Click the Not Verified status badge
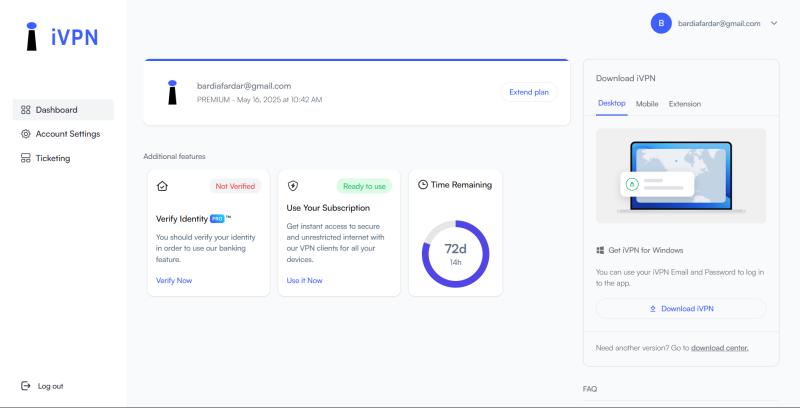This screenshot has height=408, width=800. 235,186
